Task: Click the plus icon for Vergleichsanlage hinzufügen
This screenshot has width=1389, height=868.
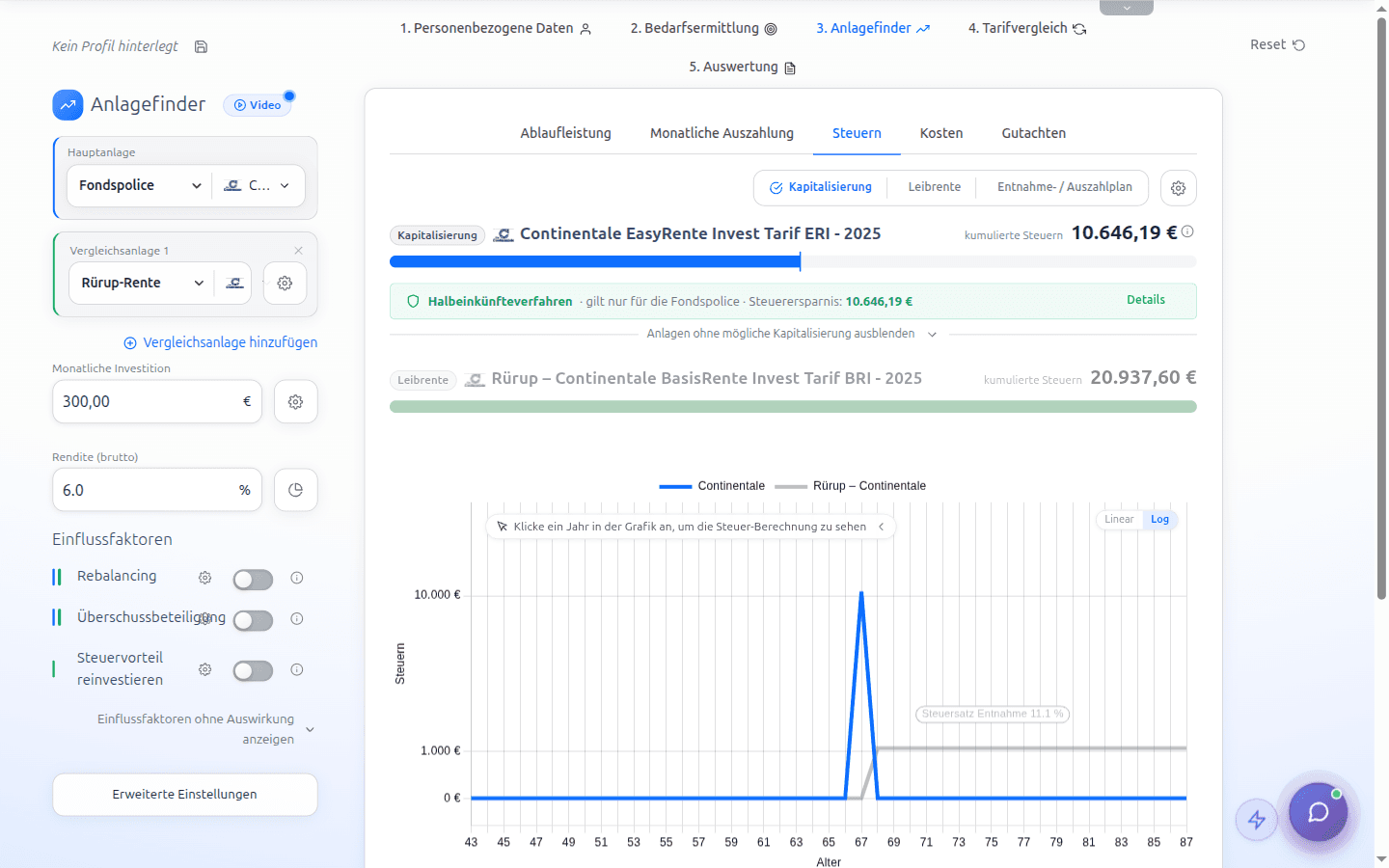Action: (130, 343)
